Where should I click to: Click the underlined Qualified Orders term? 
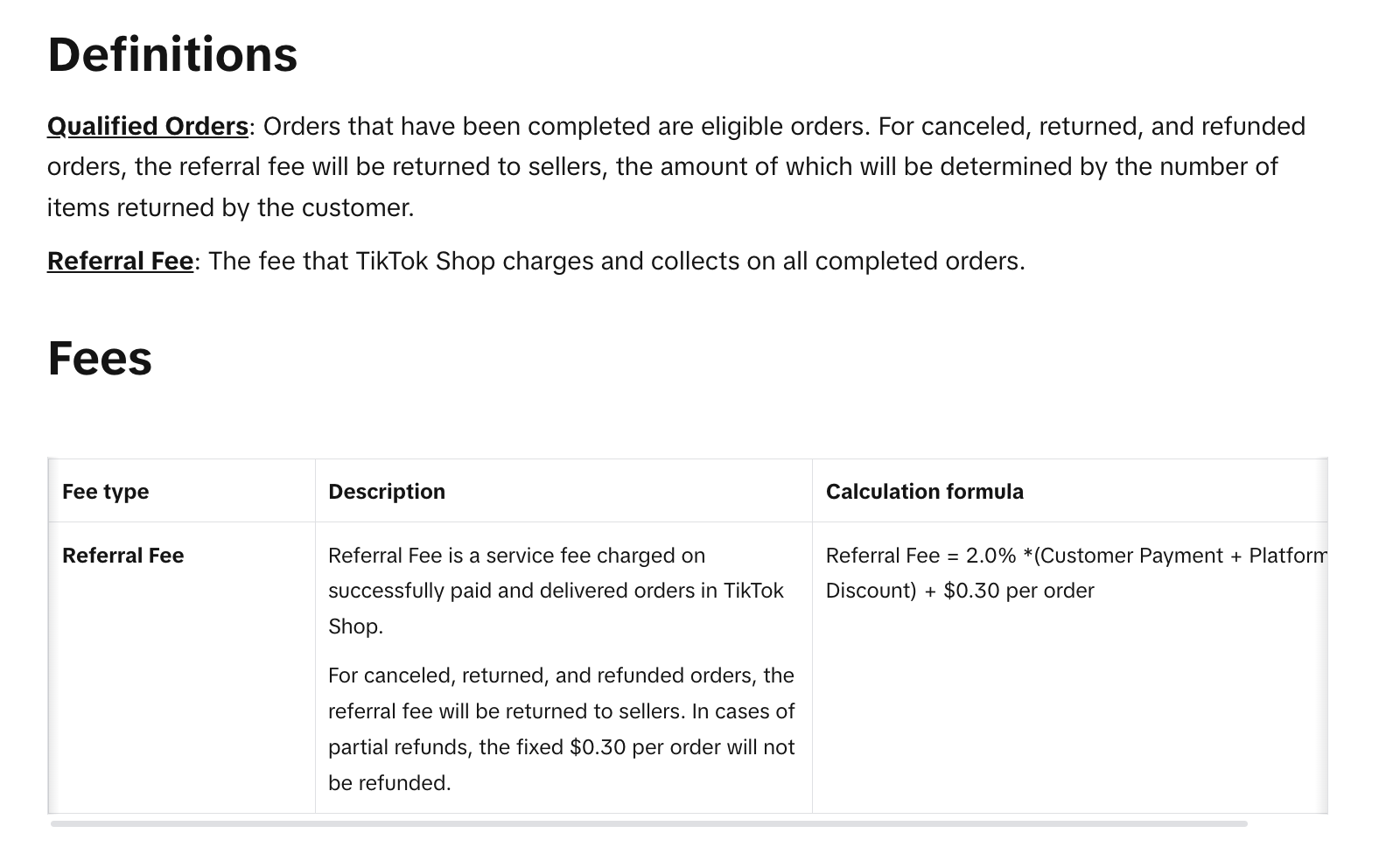[x=148, y=126]
